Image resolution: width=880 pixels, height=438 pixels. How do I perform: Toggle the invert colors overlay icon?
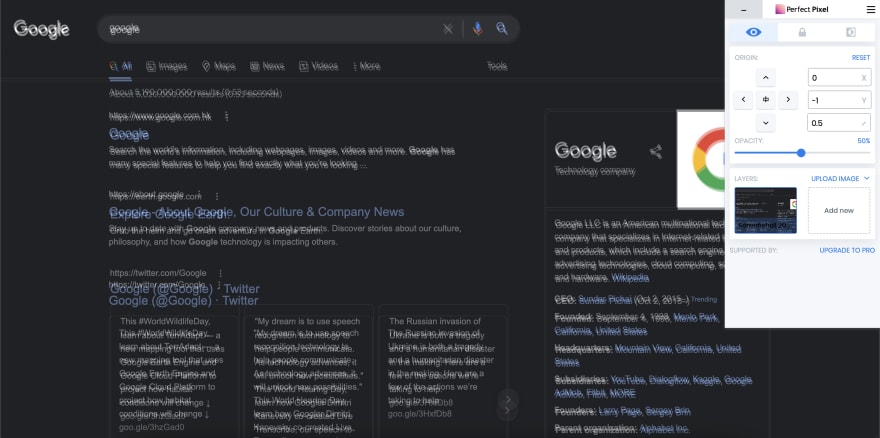point(850,32)
